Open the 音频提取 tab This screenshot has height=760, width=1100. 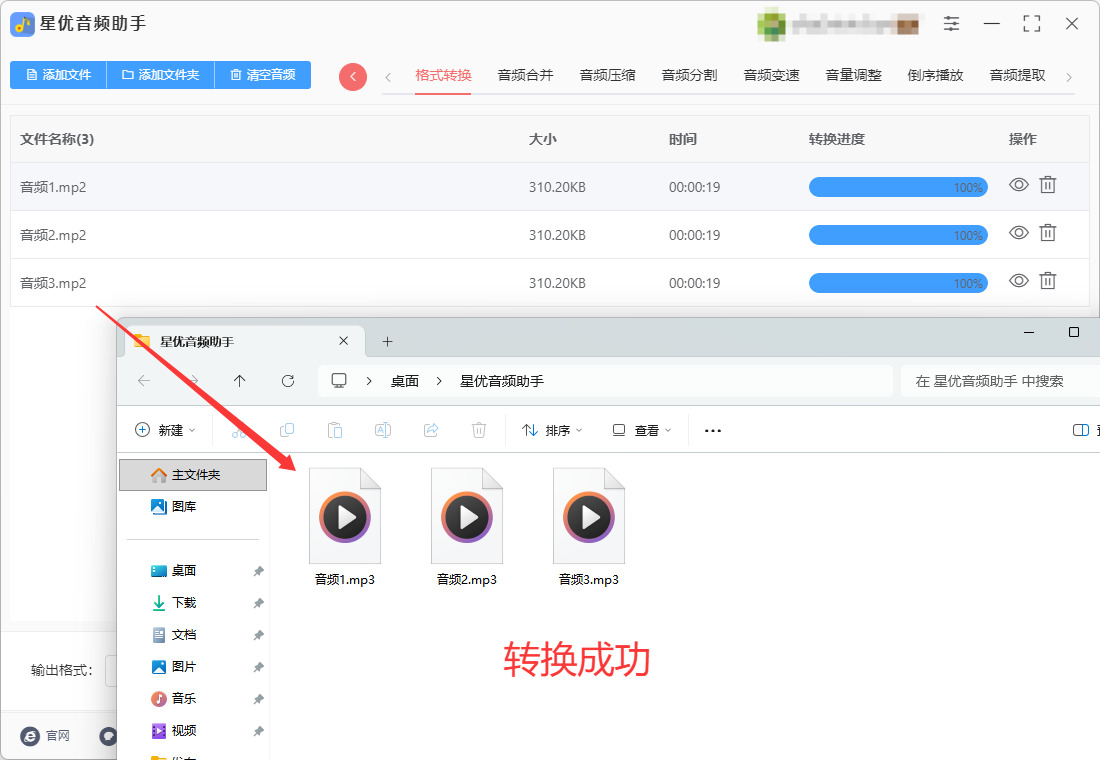[1017, 75]
